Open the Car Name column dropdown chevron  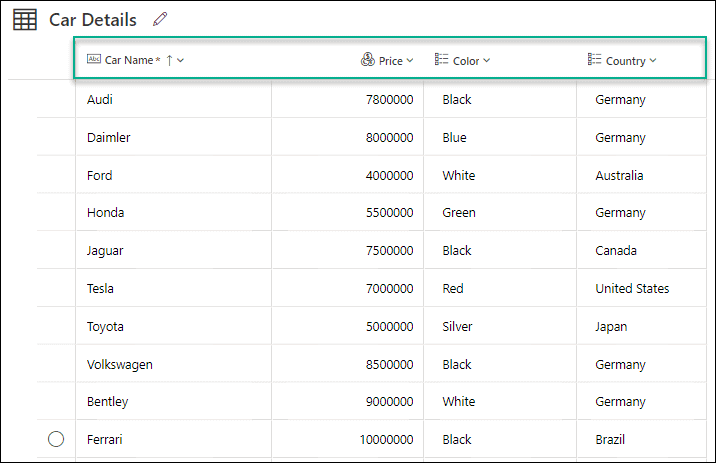tap(181, 60)
